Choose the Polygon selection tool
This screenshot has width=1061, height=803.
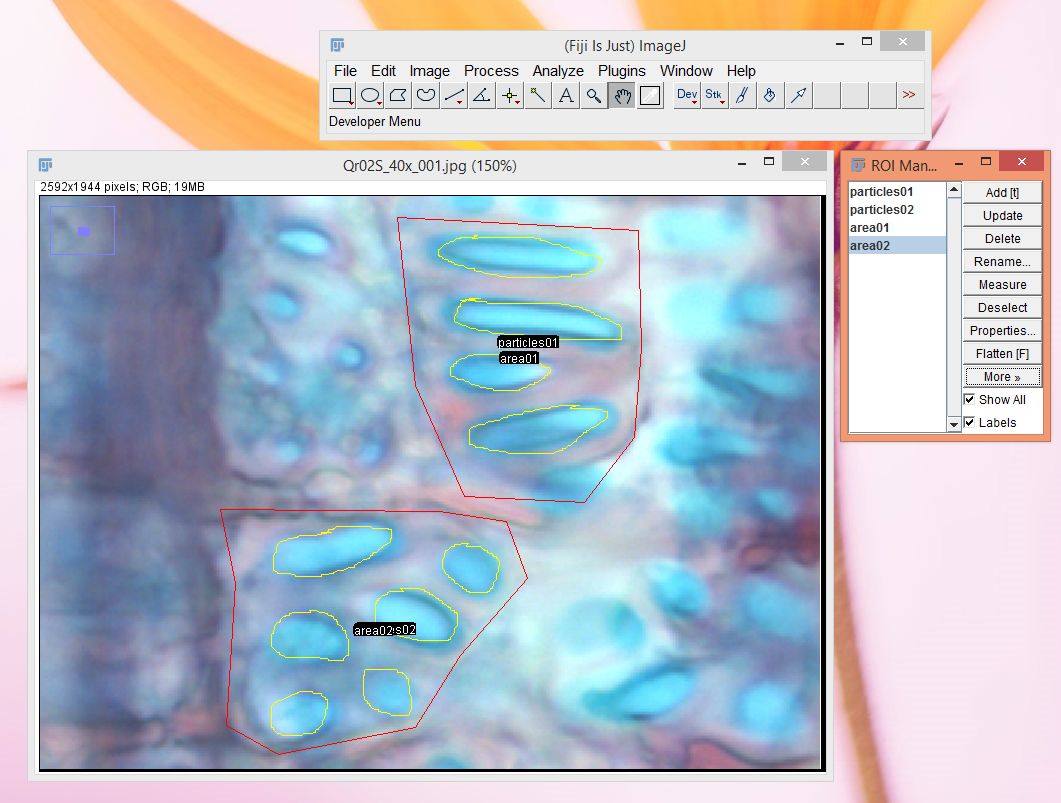(398, 96)
